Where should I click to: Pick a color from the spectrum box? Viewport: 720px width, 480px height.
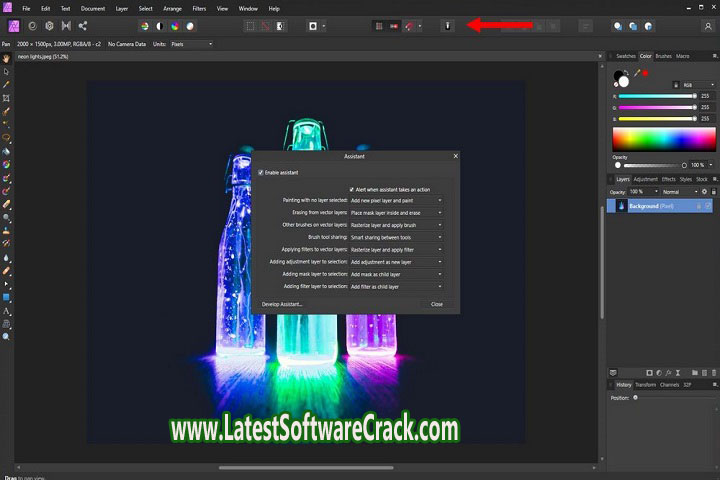(x=664, y=140)
